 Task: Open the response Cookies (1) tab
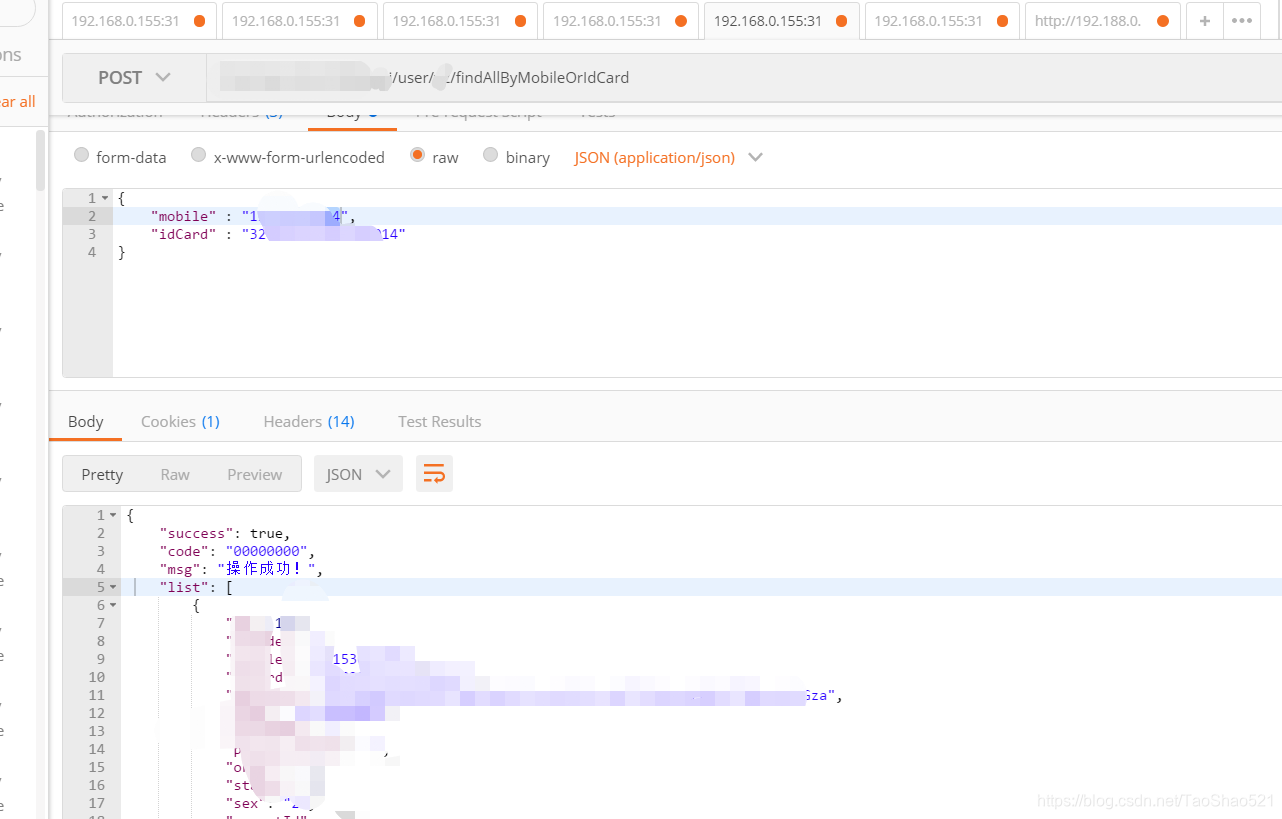[x=180, y=421]
